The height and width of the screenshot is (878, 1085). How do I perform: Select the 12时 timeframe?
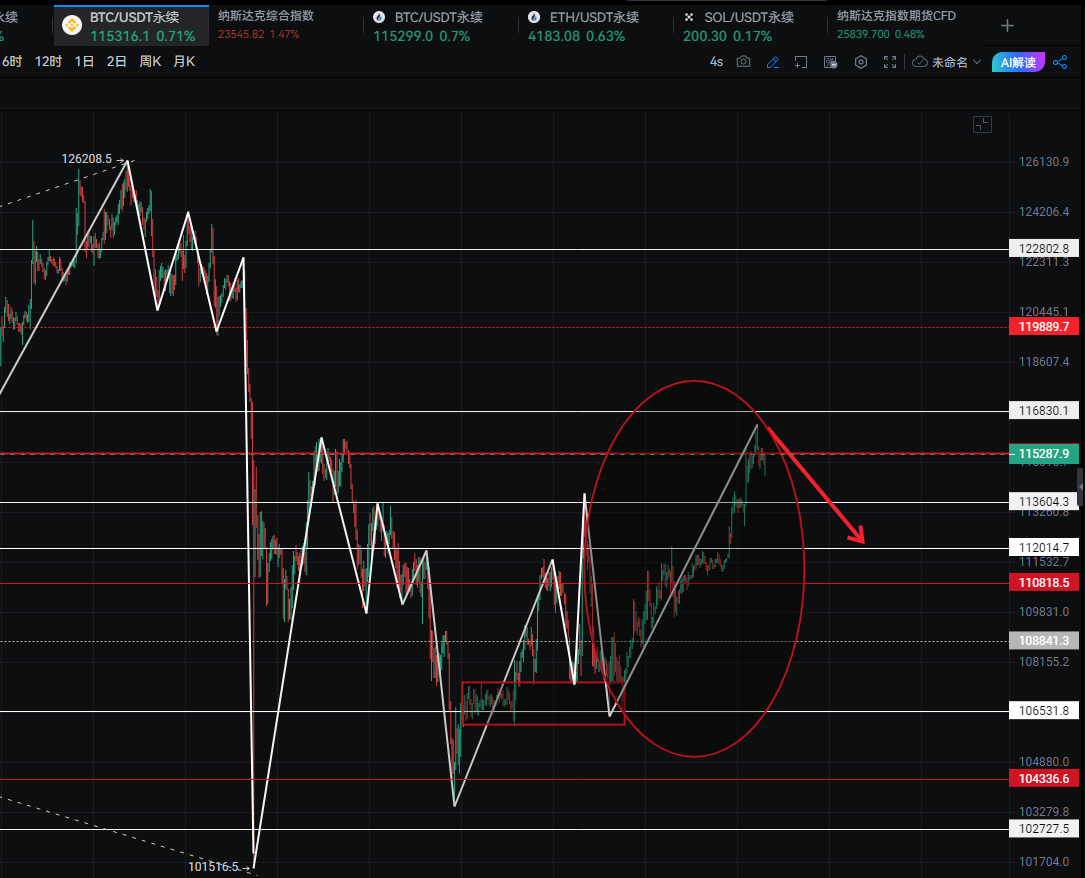(48, 61)
